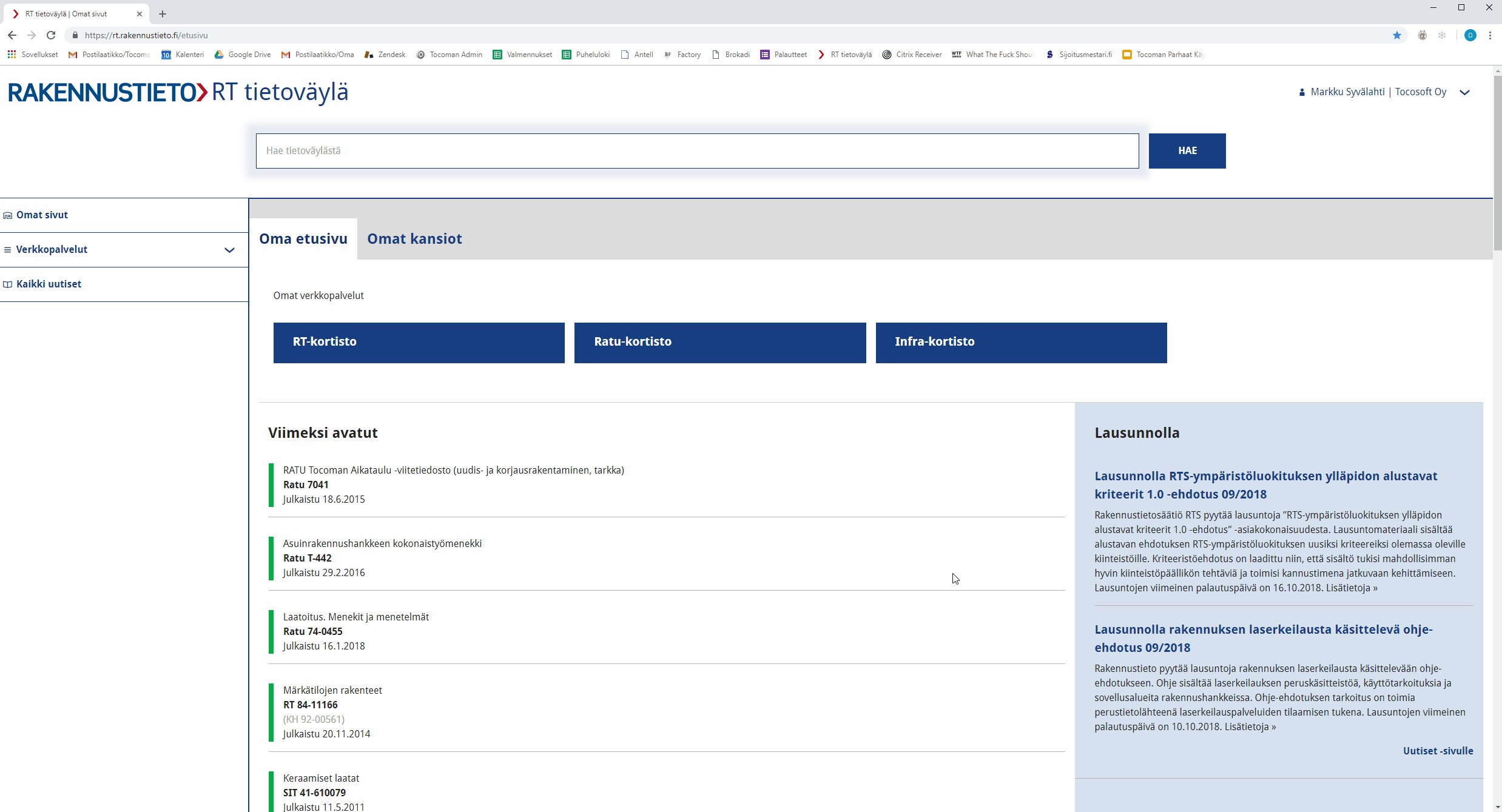
Task: Open the user account dropdown chevron
Action: [x=1464, y=93]
